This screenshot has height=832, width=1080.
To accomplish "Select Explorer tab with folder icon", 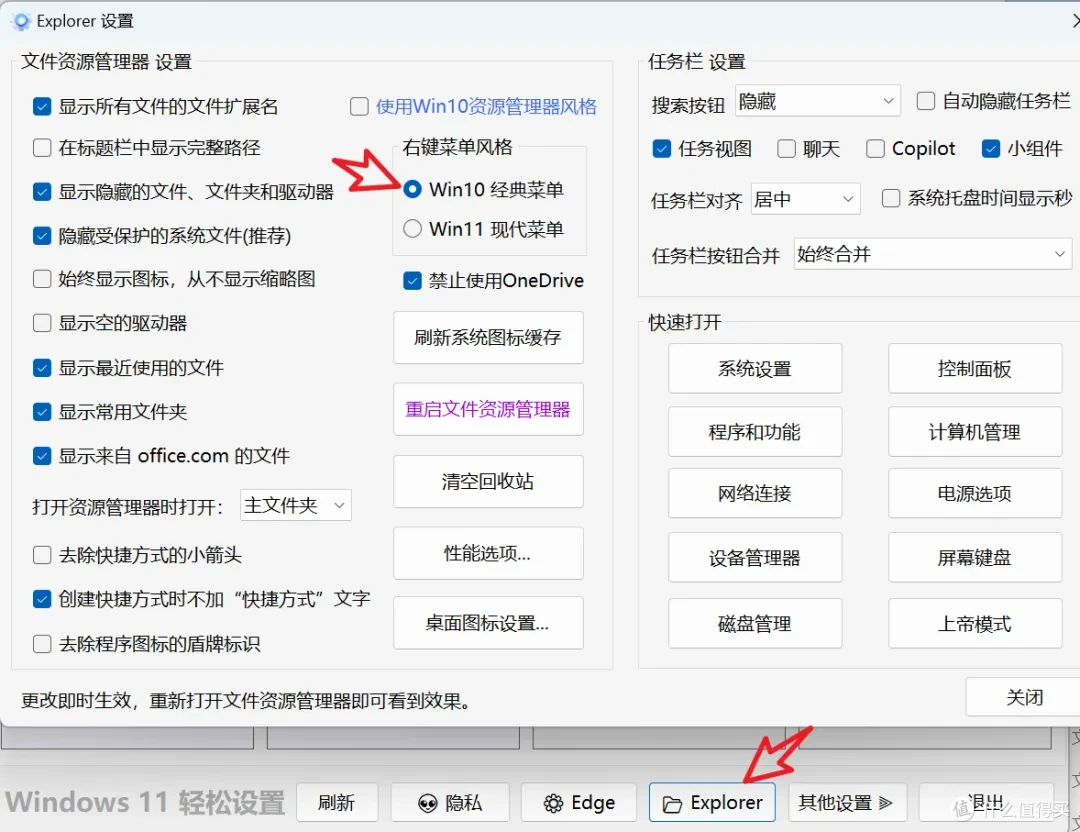I will 712,802.
